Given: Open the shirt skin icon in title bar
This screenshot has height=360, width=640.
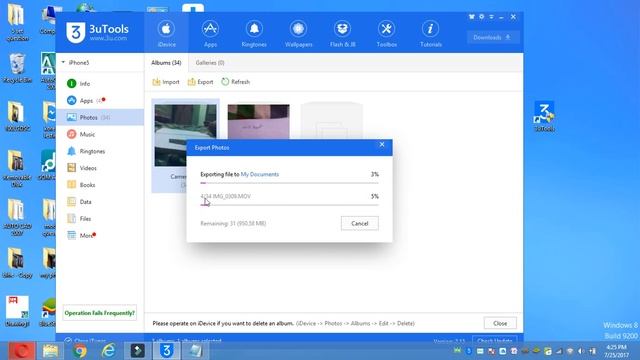Looking at the screenshot, I should click(472, 17).
